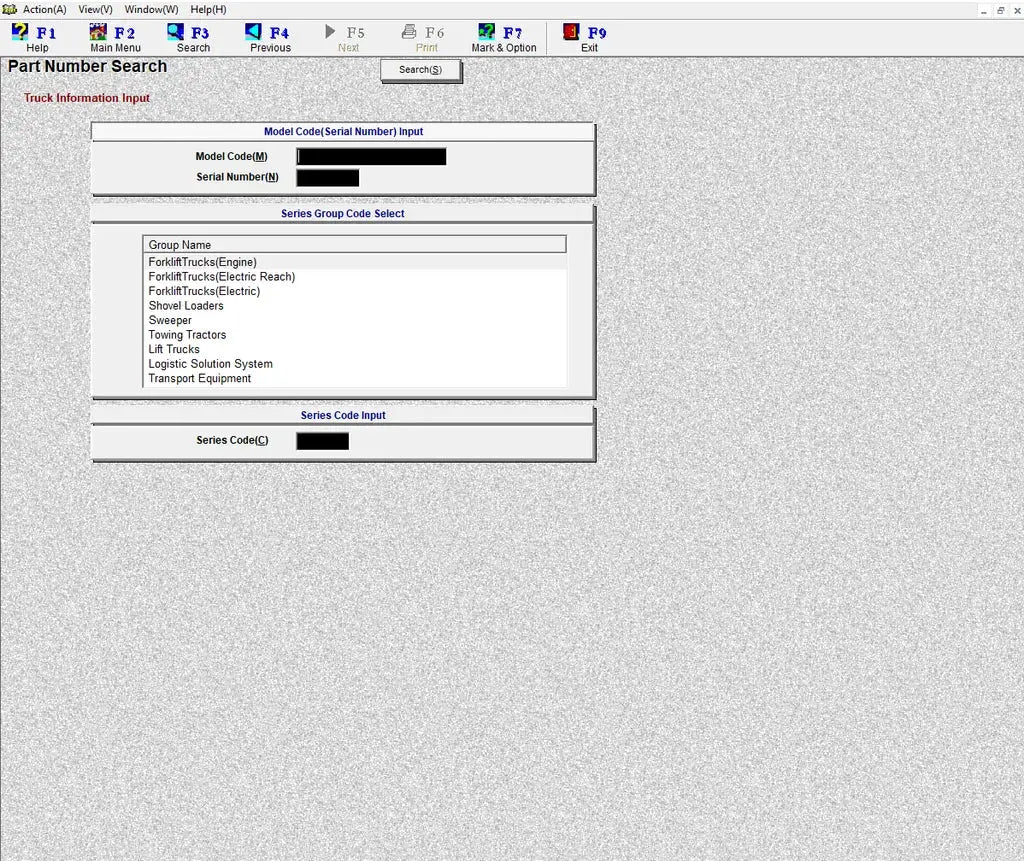Viewport: 1024px width, 861px height.
Task: Select Towing Tractors group entry
Action: 187,335
